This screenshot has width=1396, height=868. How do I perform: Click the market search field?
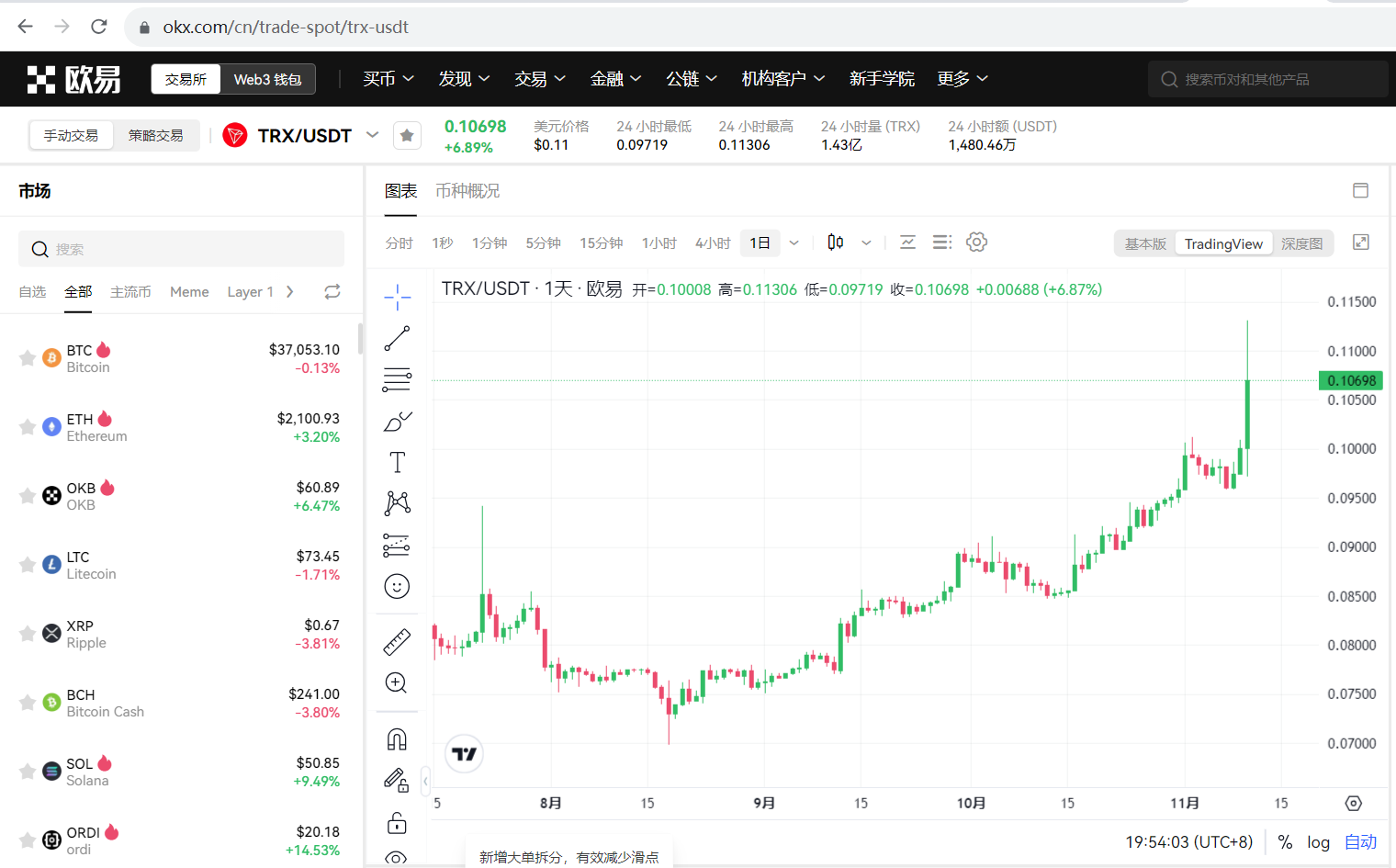[181, 249]
